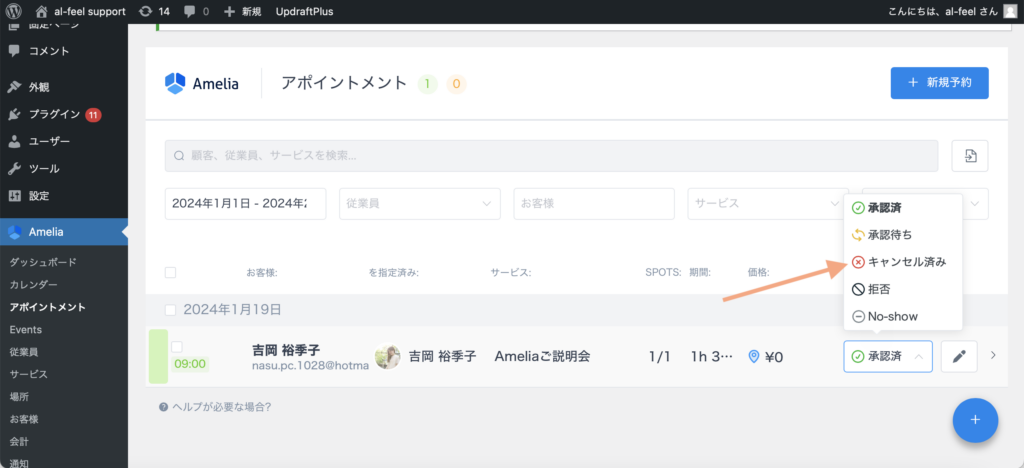Open the updates icon showing 14
The height and width of the screenshot is (468, 1024).
coord(154,11)
